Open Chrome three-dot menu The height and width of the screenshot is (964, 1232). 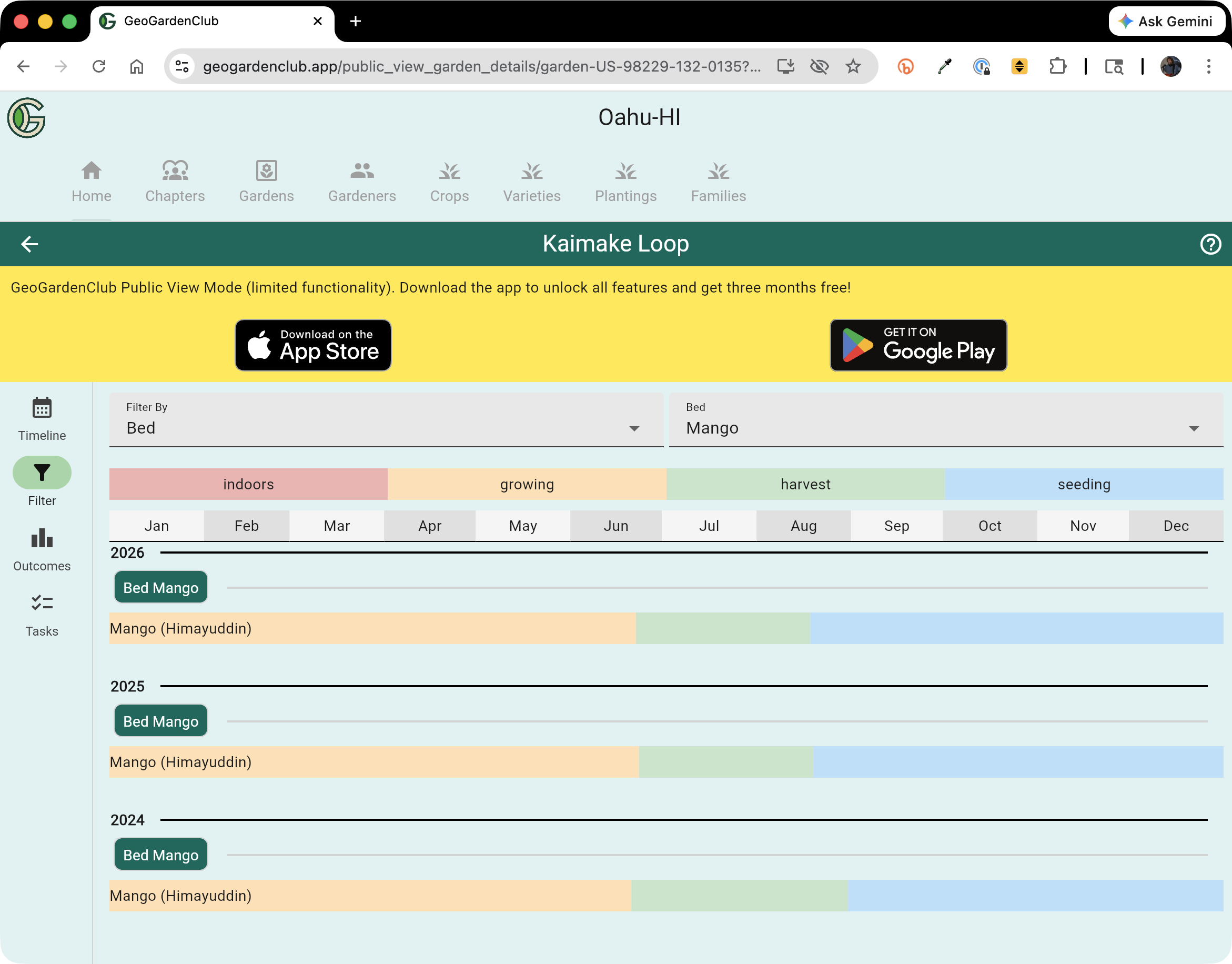coord(1208,67)
